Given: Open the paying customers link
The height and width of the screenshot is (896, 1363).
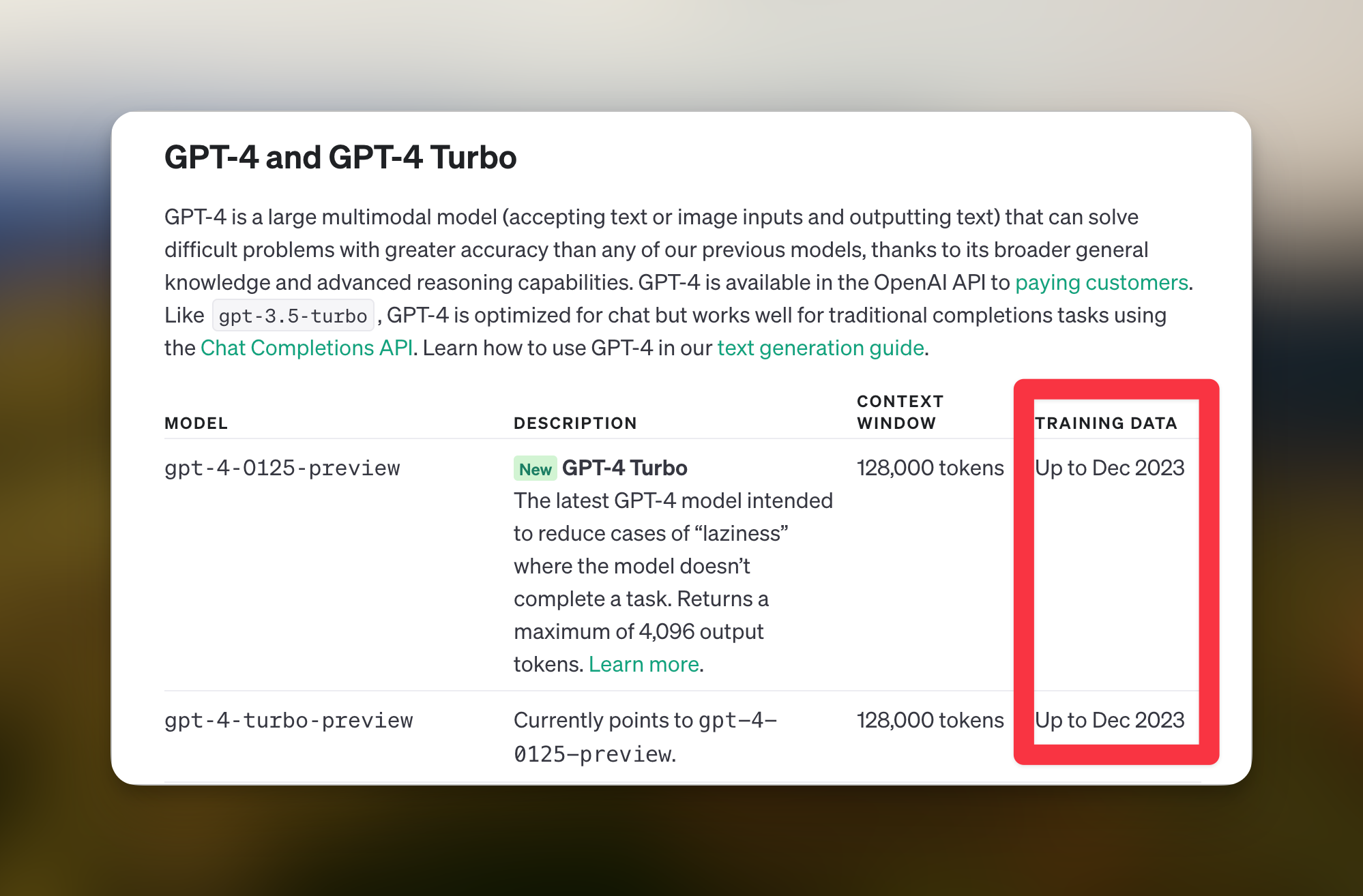Looking at the screenshot, I should click(x=1101, y=282).
